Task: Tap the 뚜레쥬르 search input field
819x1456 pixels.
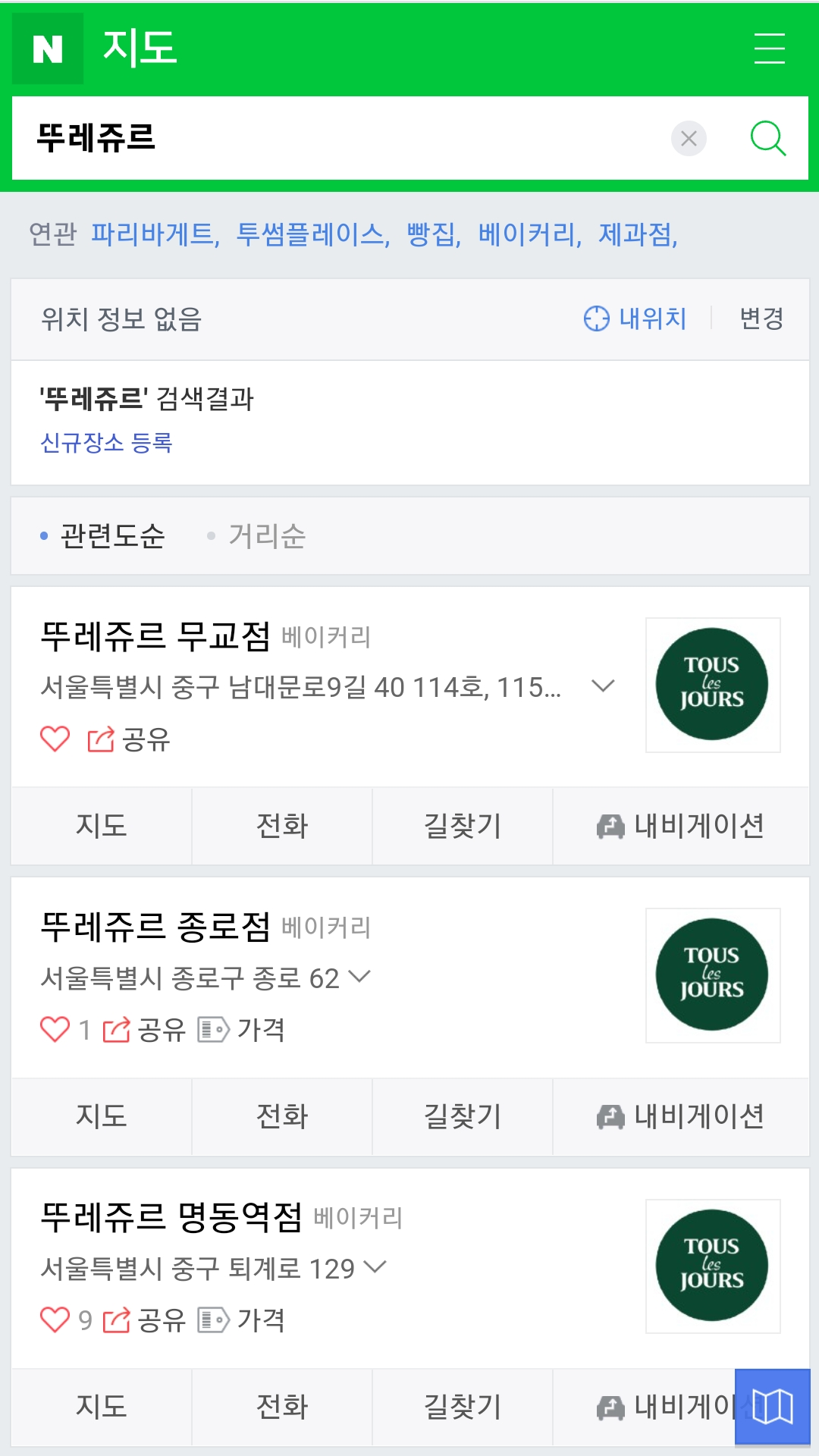Action: point(341,139)
